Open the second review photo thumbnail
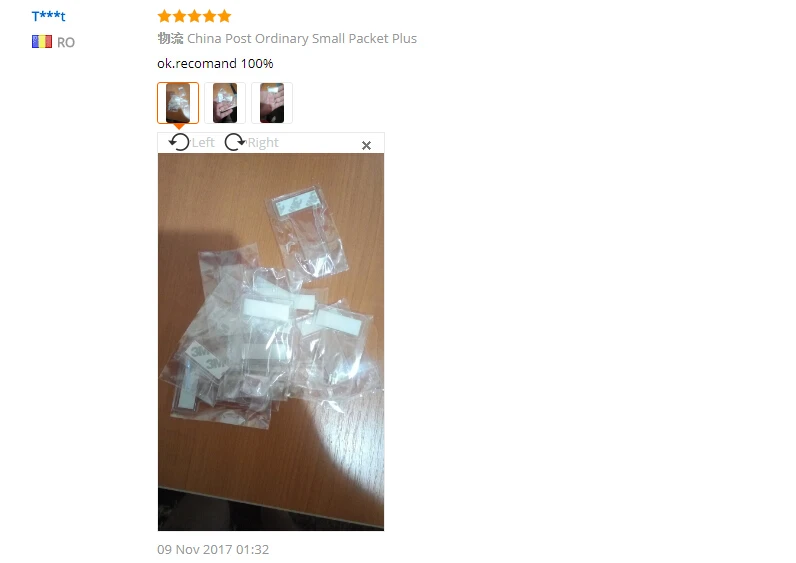This screenshot has width=796, height=563. click(225, 103)
